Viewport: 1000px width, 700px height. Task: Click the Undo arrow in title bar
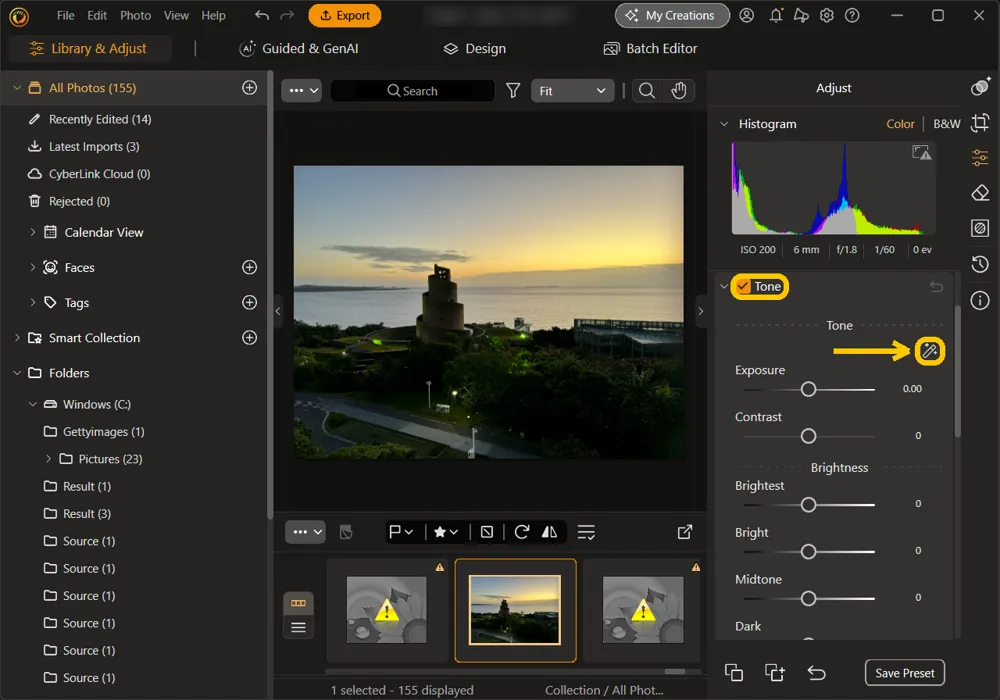[261, 15]
